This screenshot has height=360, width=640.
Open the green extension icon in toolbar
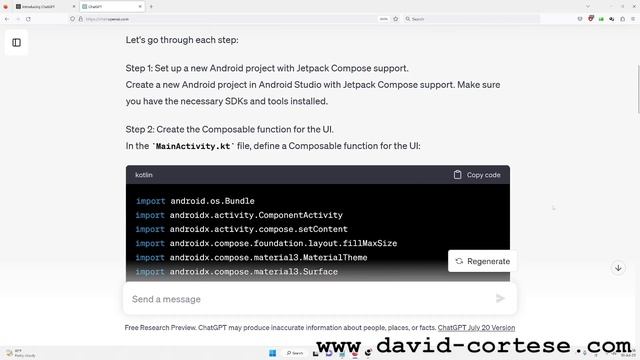point(601,19)
